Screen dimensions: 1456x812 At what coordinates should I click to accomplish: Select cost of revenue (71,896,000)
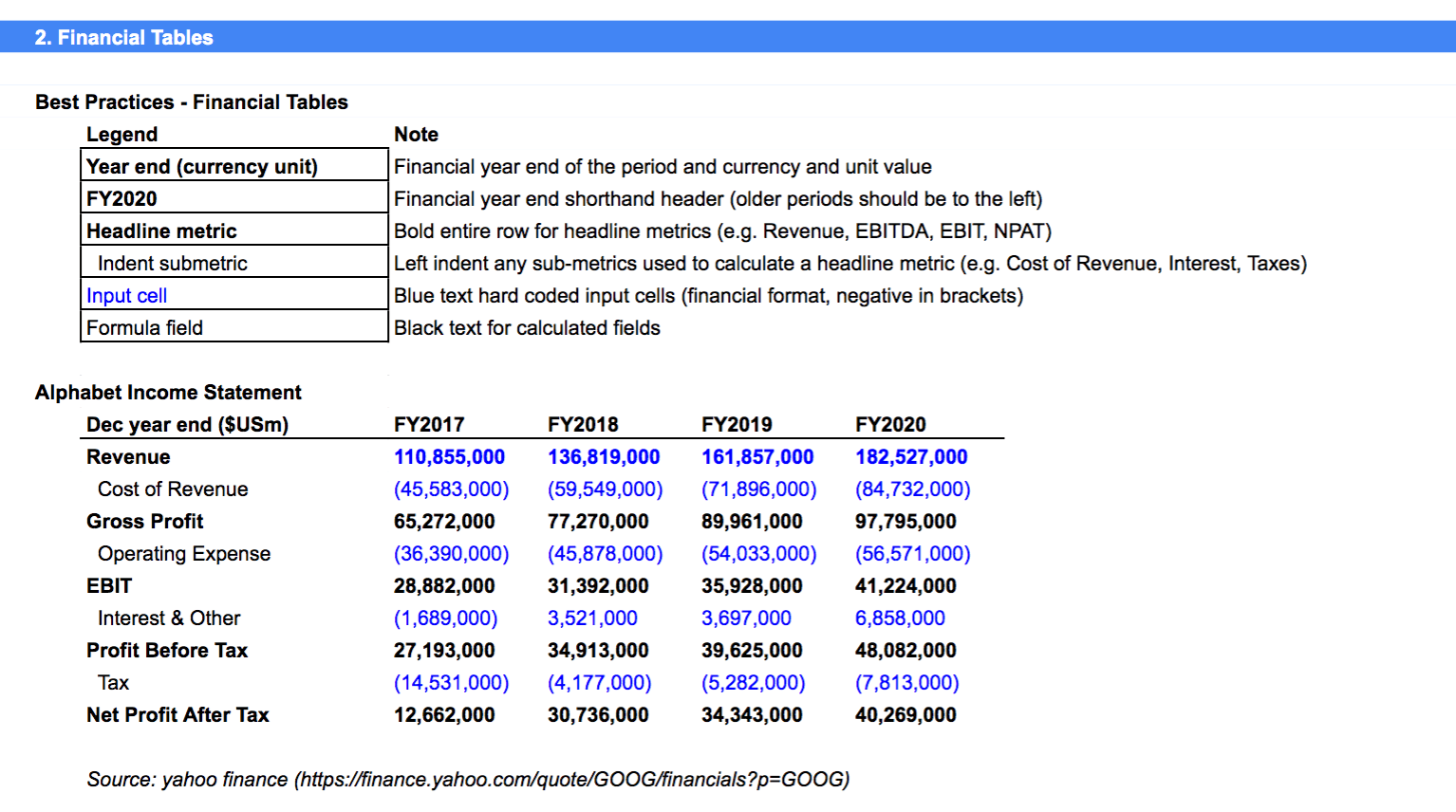click(758, 489)
